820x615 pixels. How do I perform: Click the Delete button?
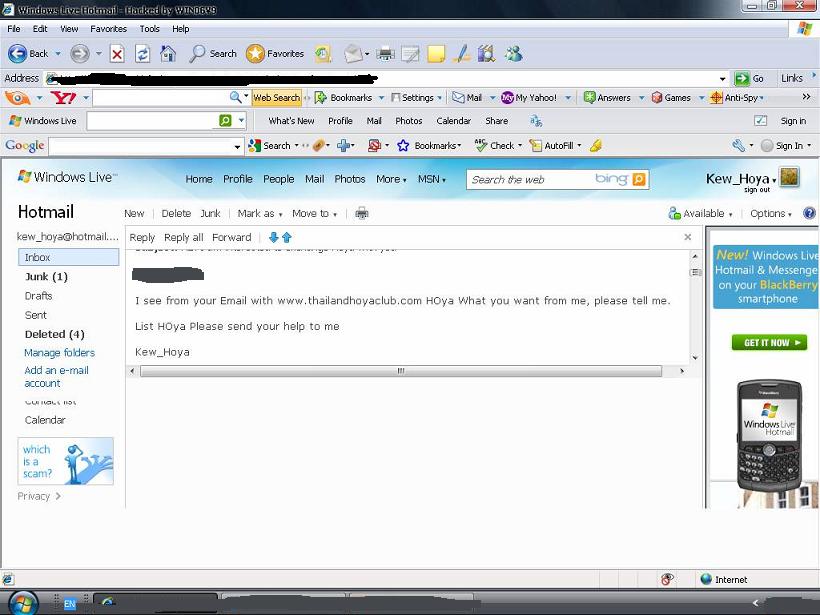[176, 213]
